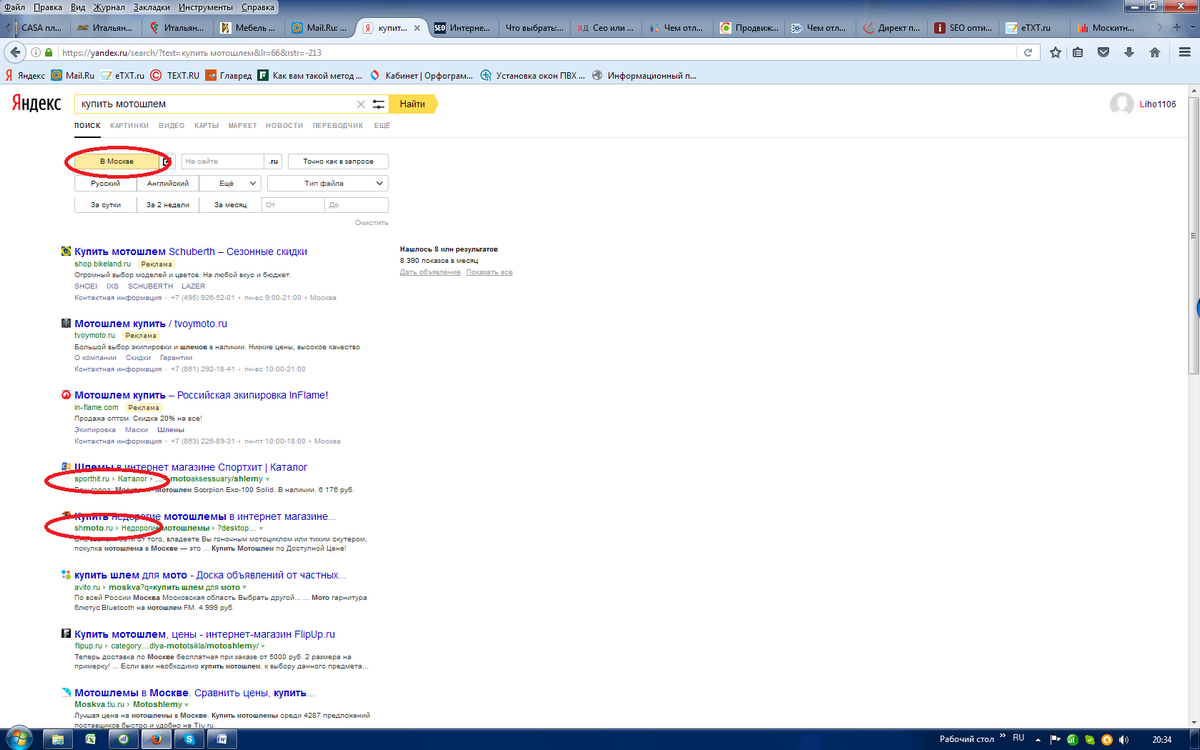Expand the Moskva.tiu.ru result URL arrow
This screenshot has height=750, width=1200.
[x=187, y=704]
